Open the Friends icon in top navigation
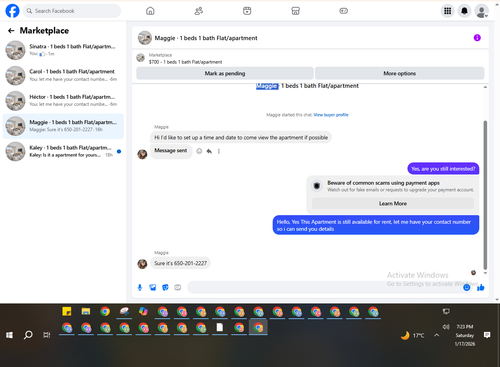The image size is (500, 367). click(199, 11)
